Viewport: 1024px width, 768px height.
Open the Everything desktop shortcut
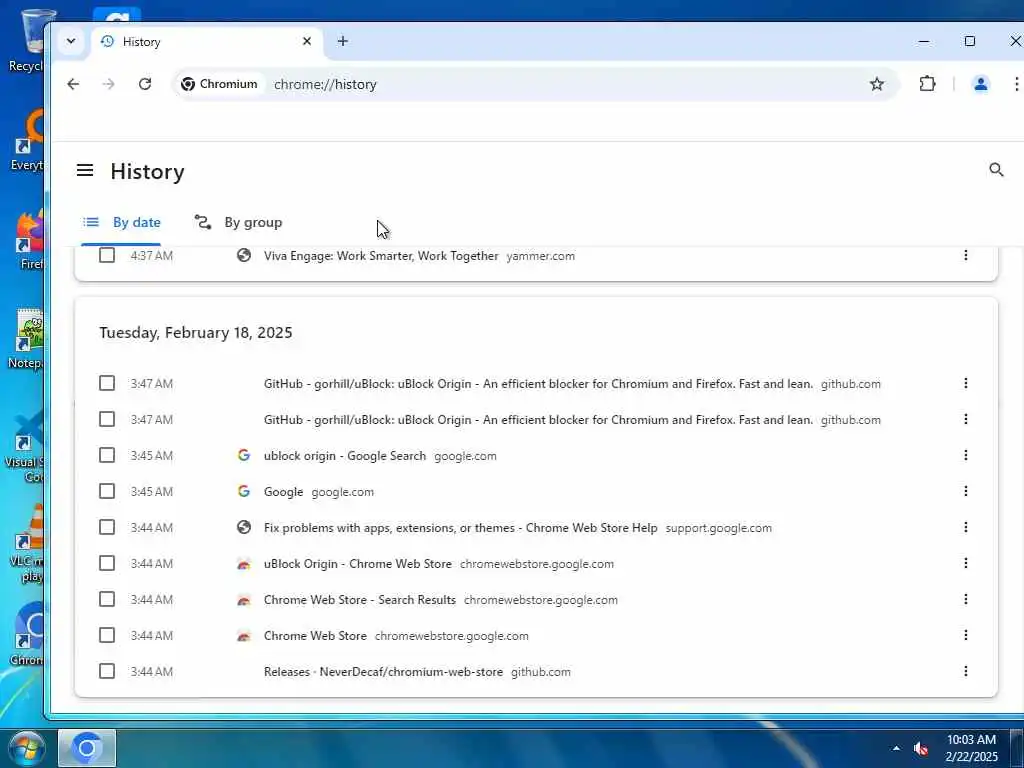click(x=29, y=141)
